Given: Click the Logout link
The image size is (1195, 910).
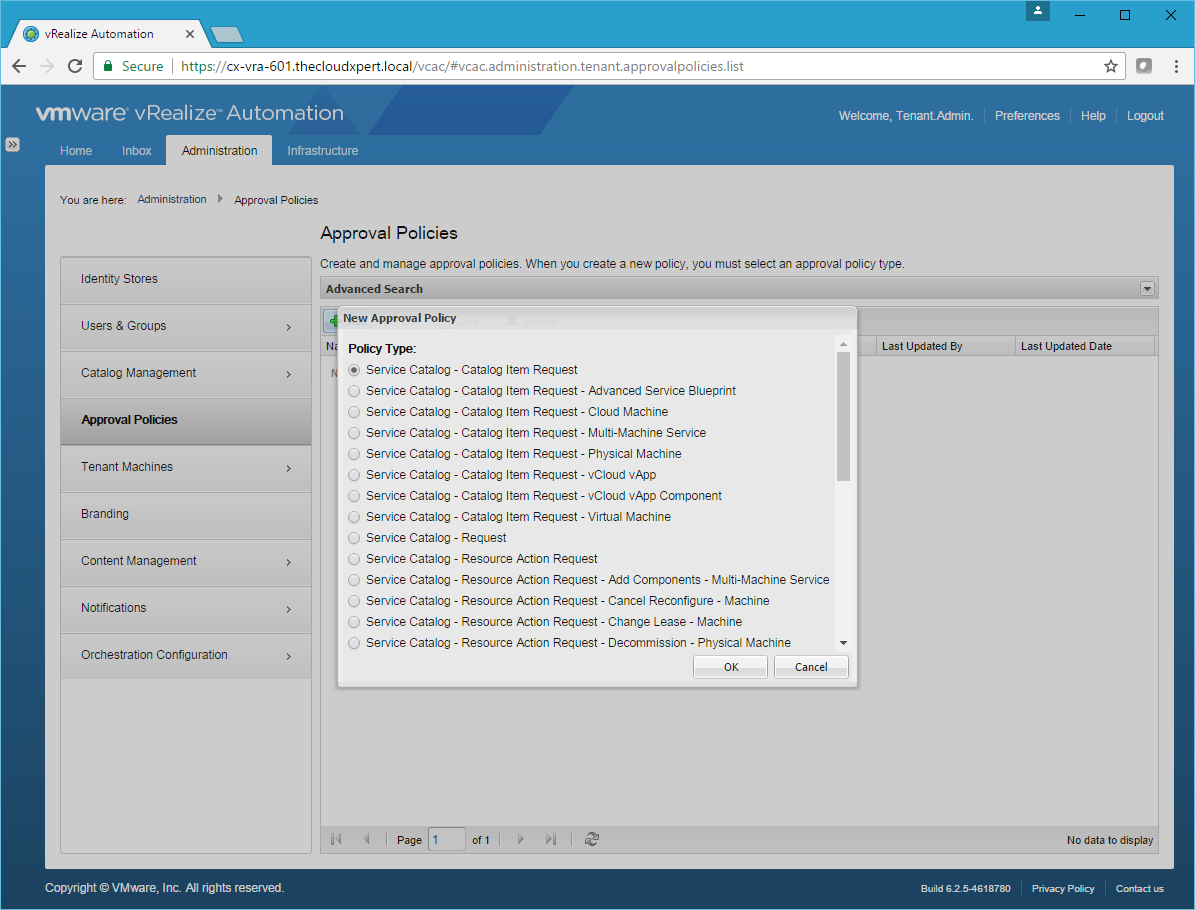Looking at the screenshot, I should coord(1145,116).
